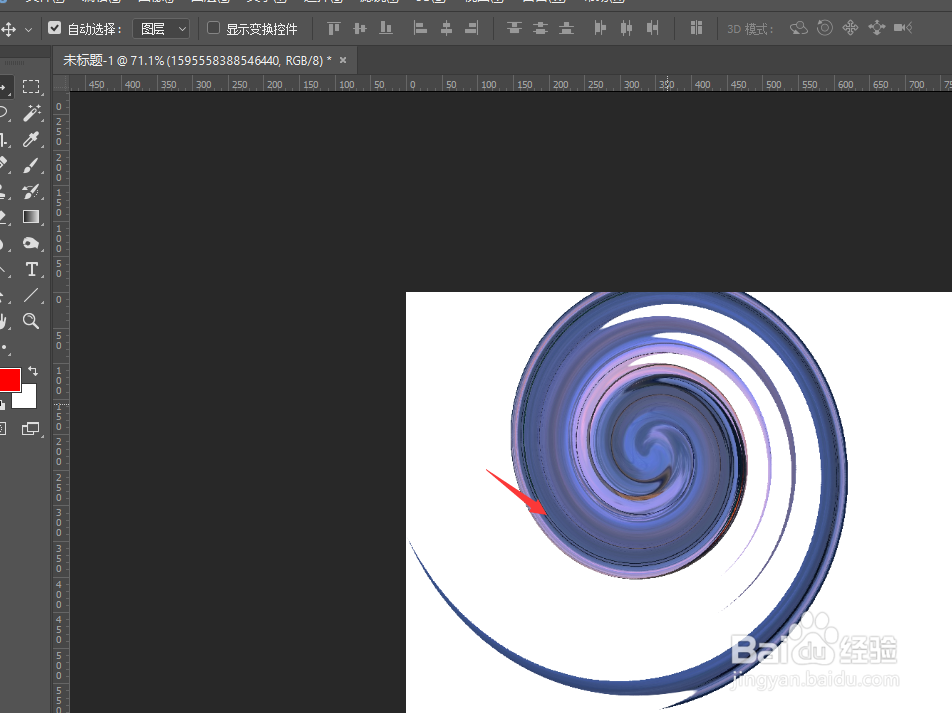
Task: Align vertical centers of layers
Action: tap(360, 28)
